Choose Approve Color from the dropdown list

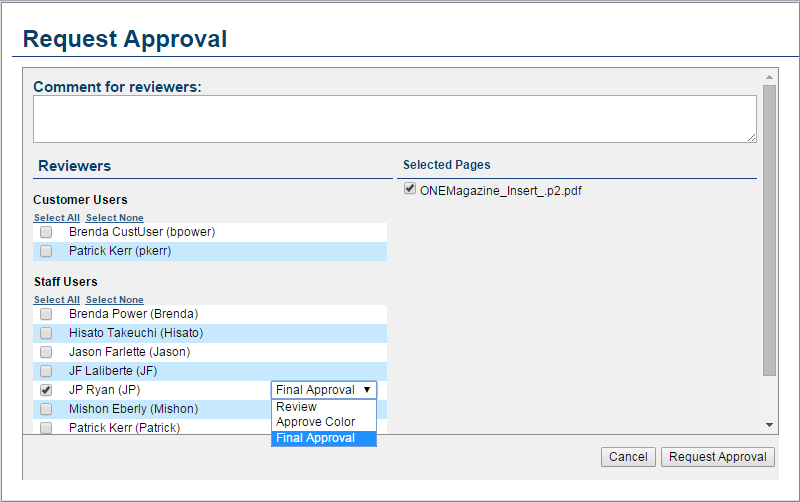click(x=315, y=422)
